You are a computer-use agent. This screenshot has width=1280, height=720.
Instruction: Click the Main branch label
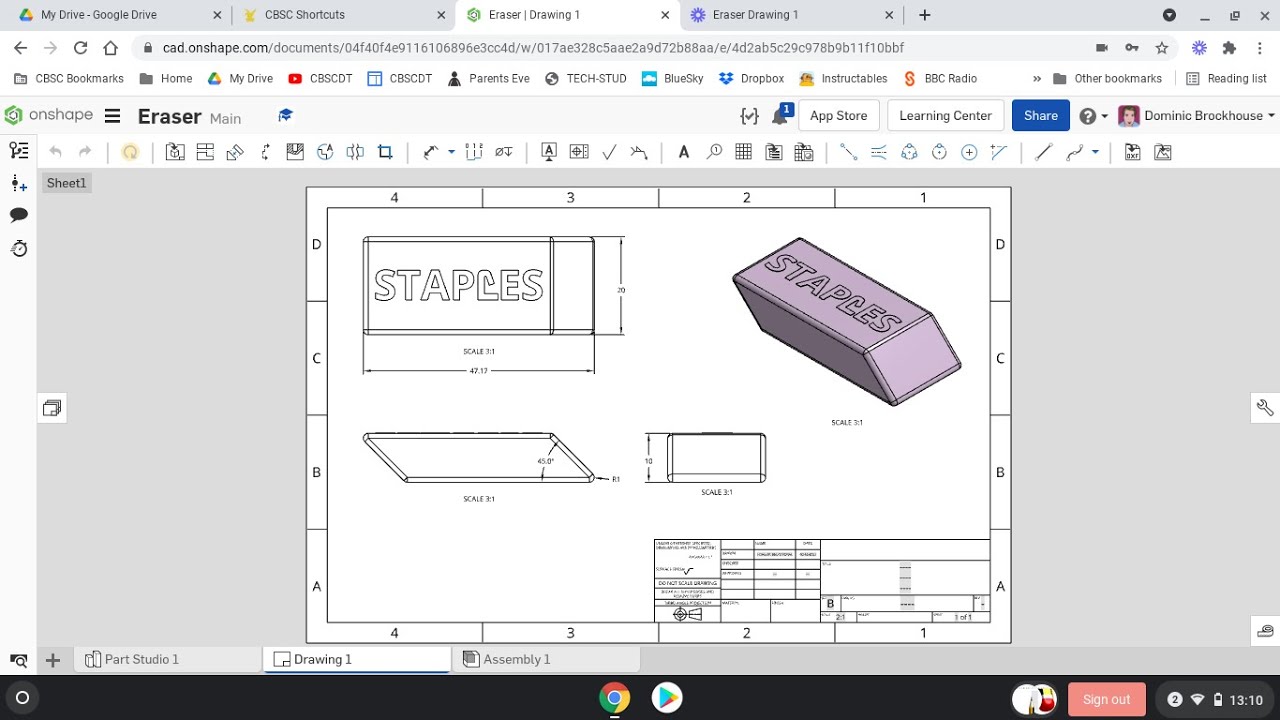pyautogui.click(x=225, y=118)
